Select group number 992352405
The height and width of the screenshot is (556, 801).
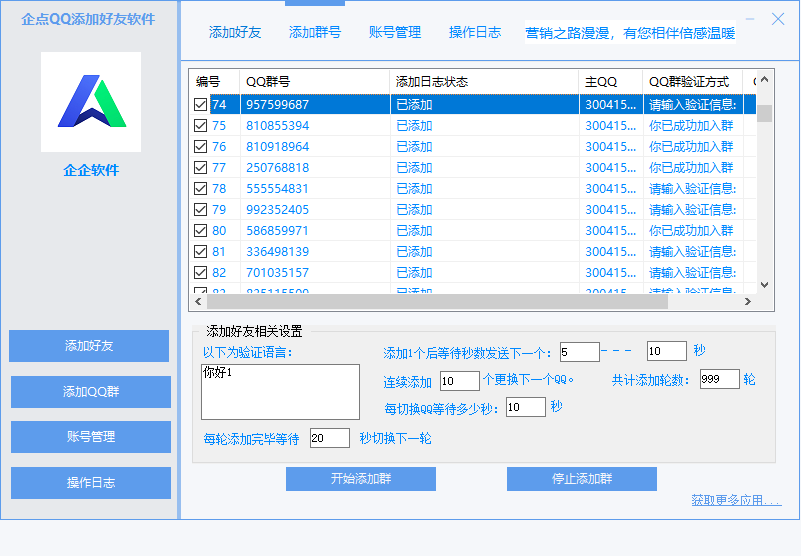point(277,210)
